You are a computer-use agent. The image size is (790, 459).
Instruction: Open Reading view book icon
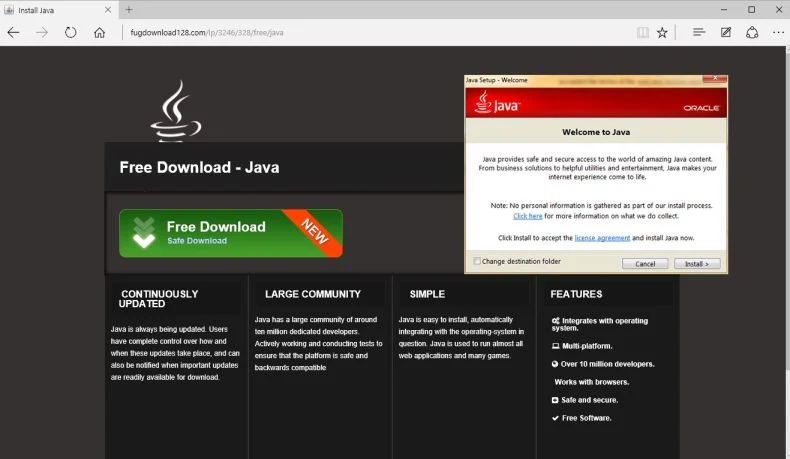coord(642,33)
